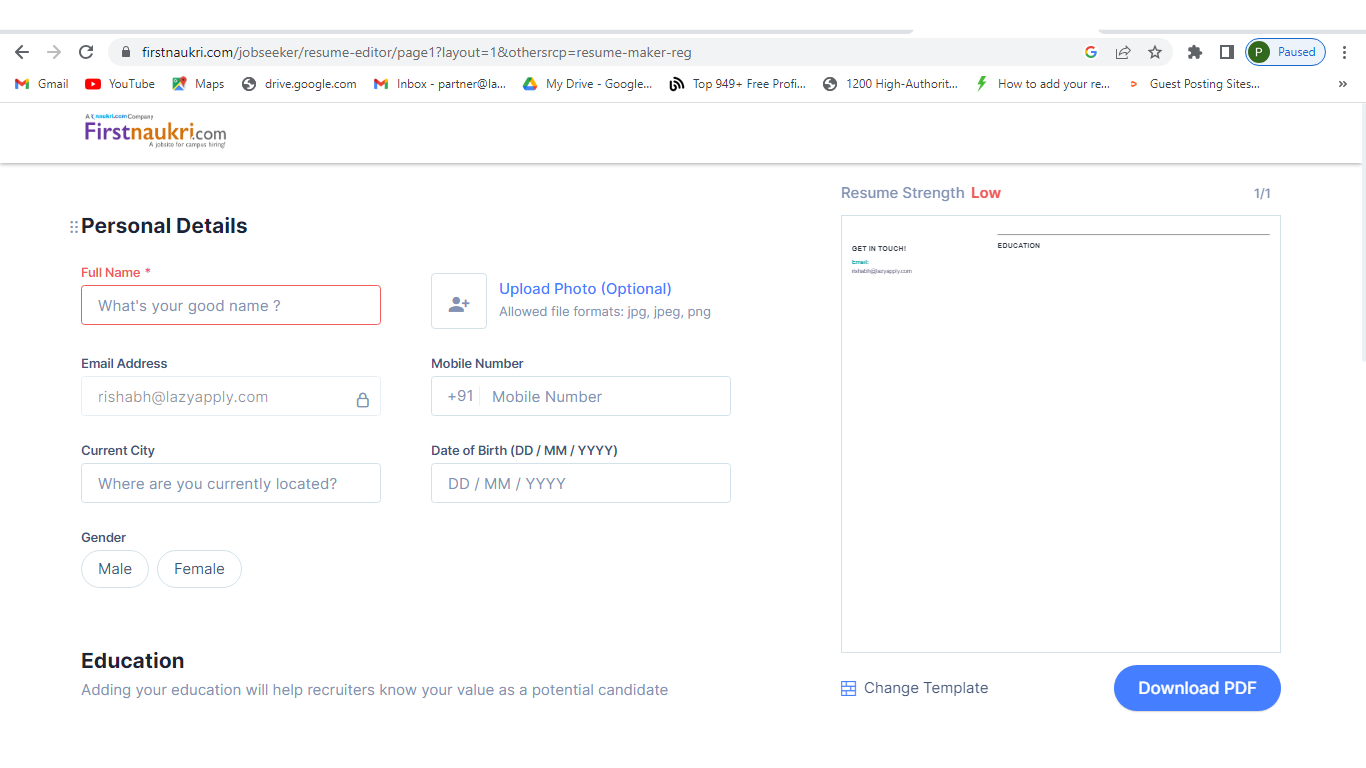Viewport: 1366px width, 768px height.
Task: Click the browser reload page icon
Action: pyautogui.click(x=86, y=52)
